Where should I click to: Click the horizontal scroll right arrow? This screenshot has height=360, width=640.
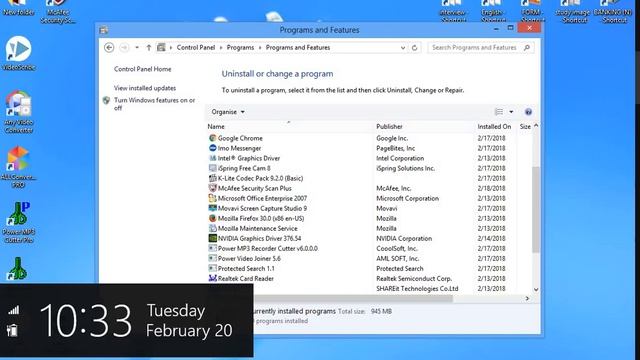coord(527,298)
